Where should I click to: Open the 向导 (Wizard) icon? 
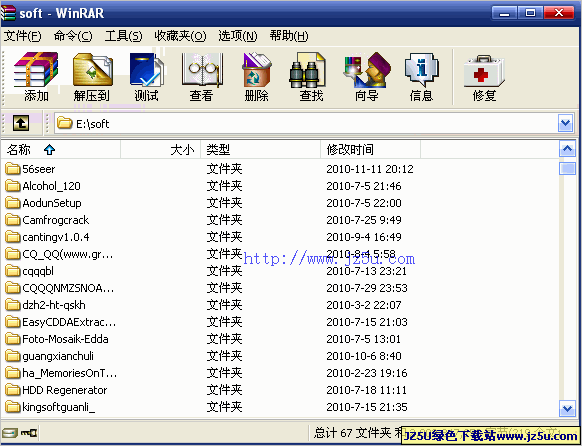[x=367, y=70]
